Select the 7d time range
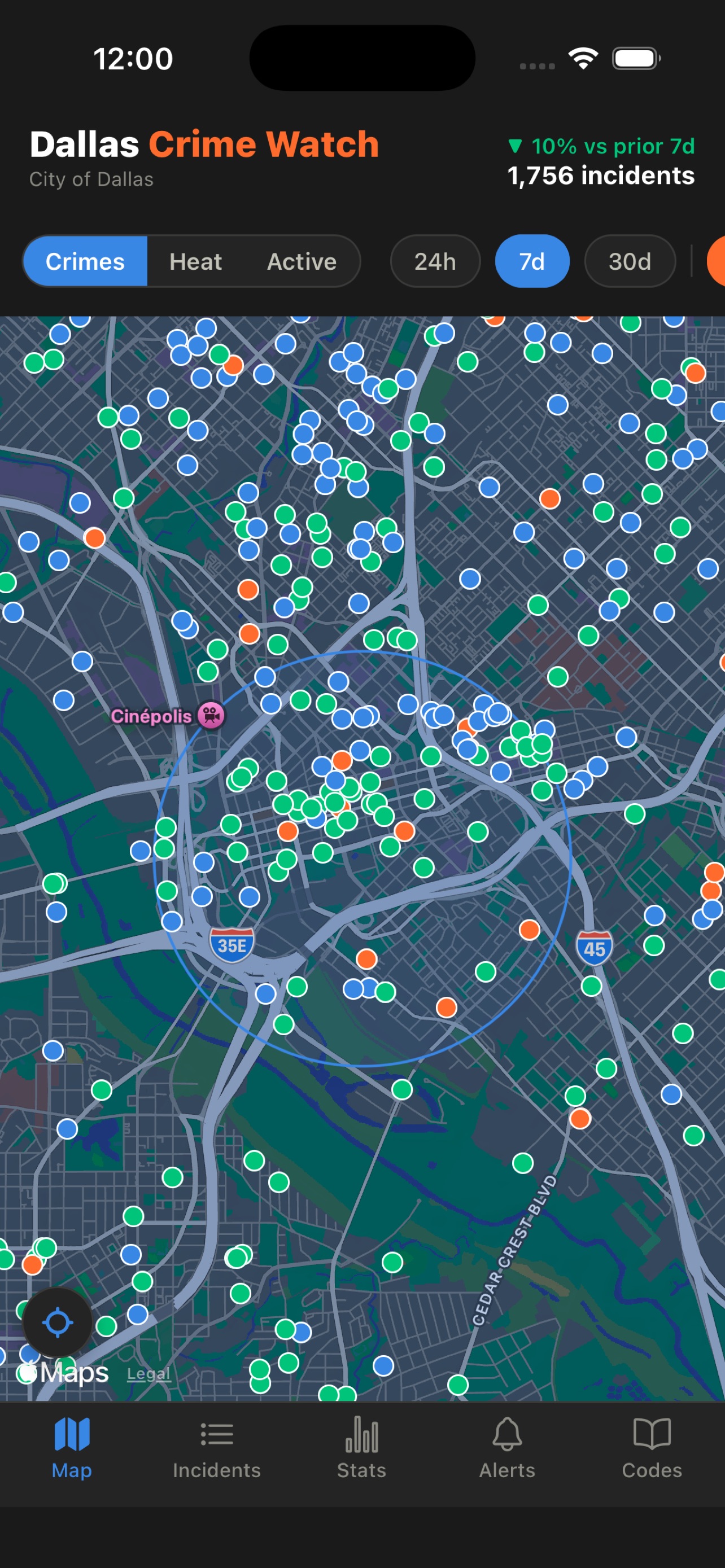Image resolution: width=725 pixels, height=1568 pixels. click(x=532, y=262)
